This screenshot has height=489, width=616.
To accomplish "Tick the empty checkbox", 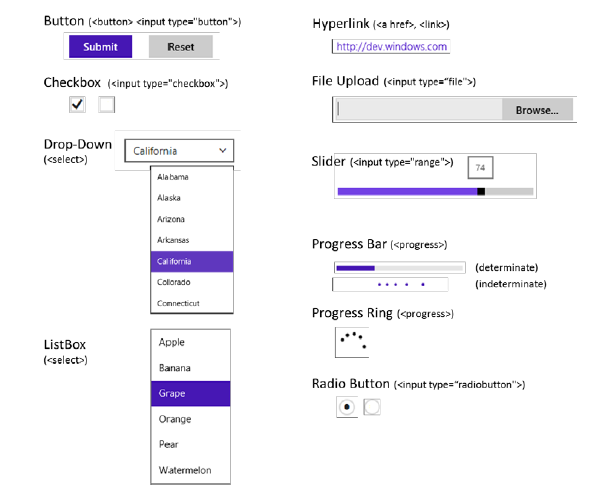I will 106,104.
